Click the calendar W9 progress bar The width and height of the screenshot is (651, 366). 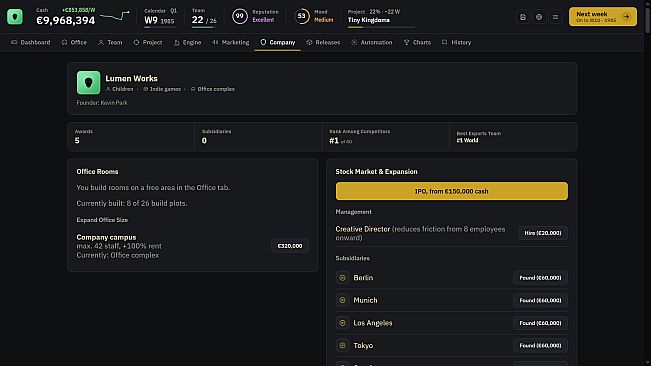tap(159, 27)
